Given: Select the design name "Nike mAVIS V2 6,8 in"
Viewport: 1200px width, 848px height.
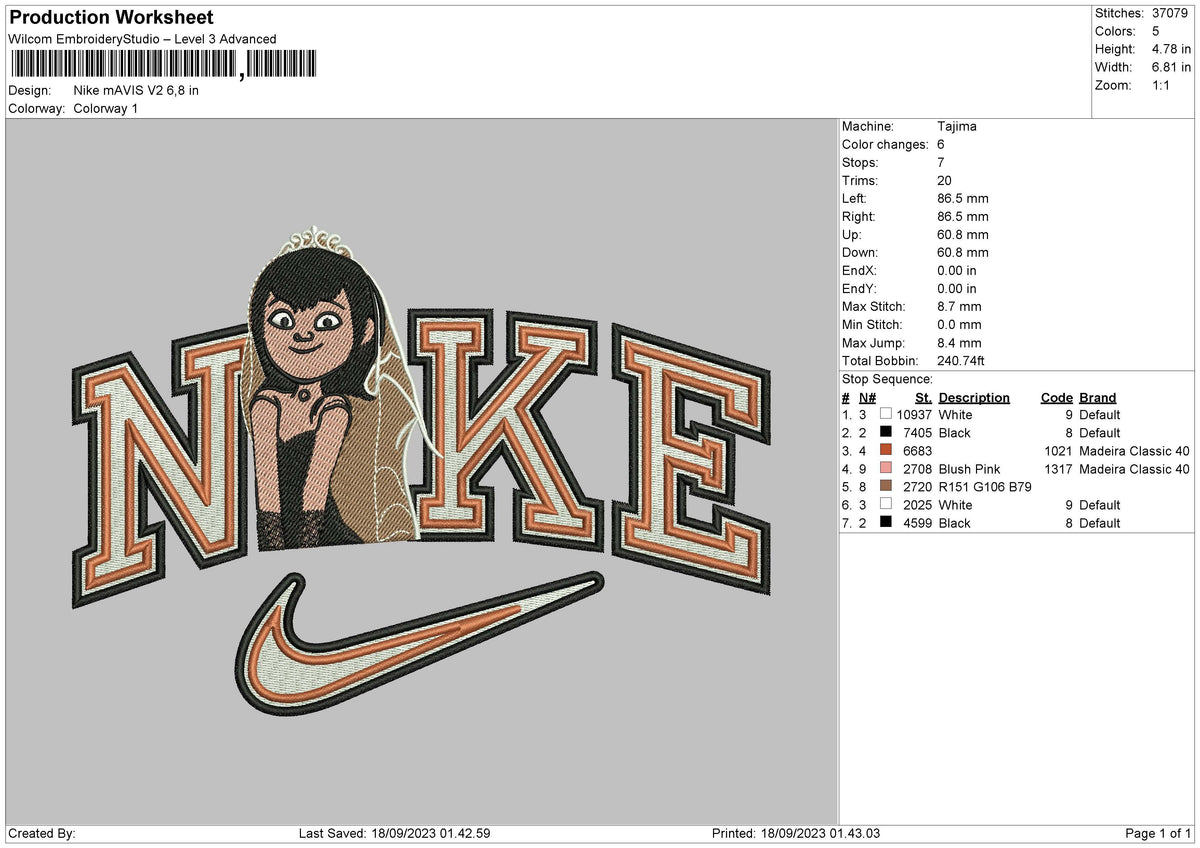Looking at the screenshot, I should (136, 90).
